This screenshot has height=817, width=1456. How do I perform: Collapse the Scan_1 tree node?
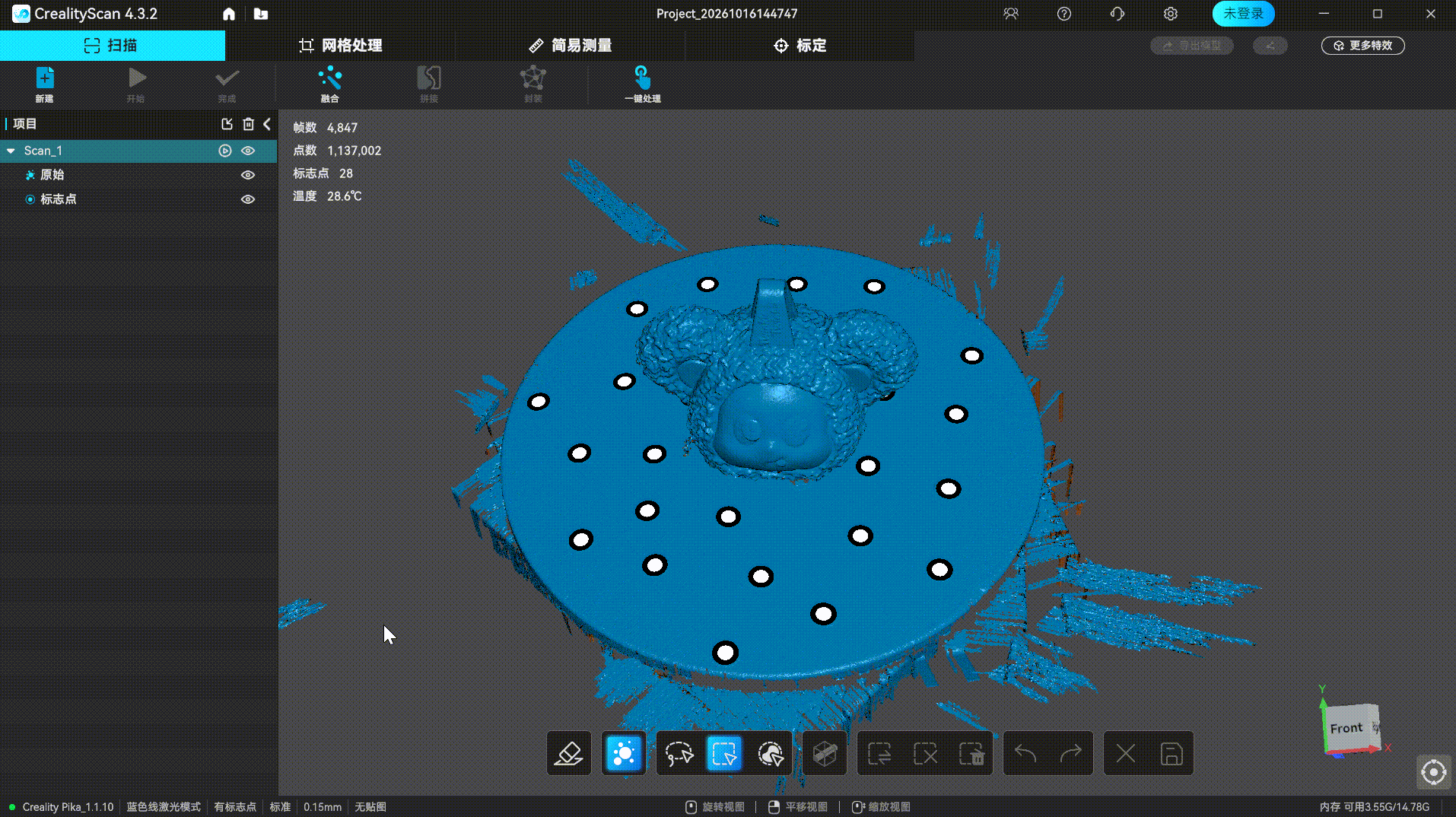[11, 151]
